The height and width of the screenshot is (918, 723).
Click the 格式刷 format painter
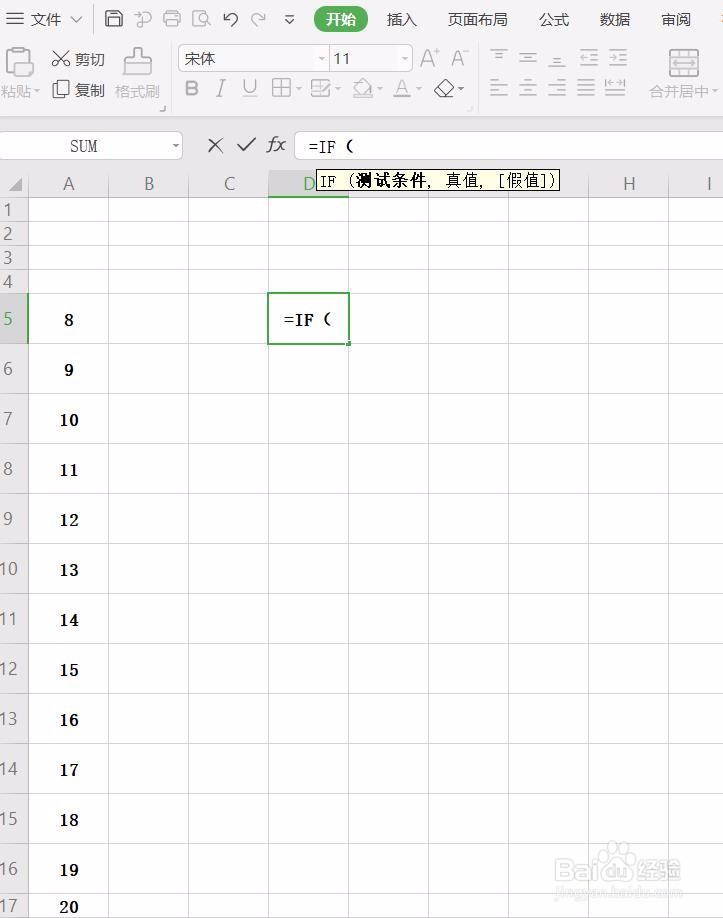click(x=138, y=73)
